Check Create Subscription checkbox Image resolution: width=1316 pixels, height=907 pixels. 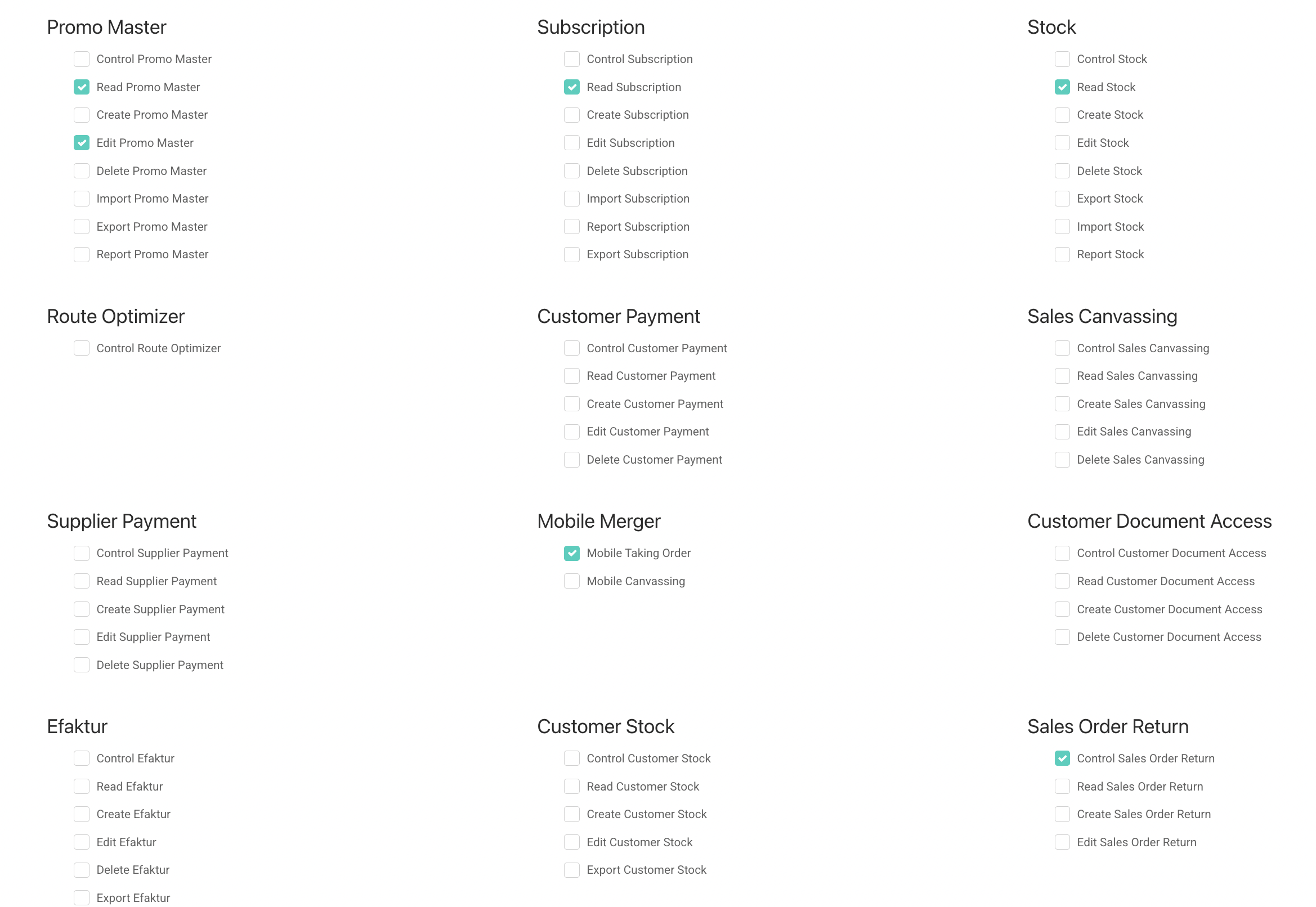coord(571,115)
